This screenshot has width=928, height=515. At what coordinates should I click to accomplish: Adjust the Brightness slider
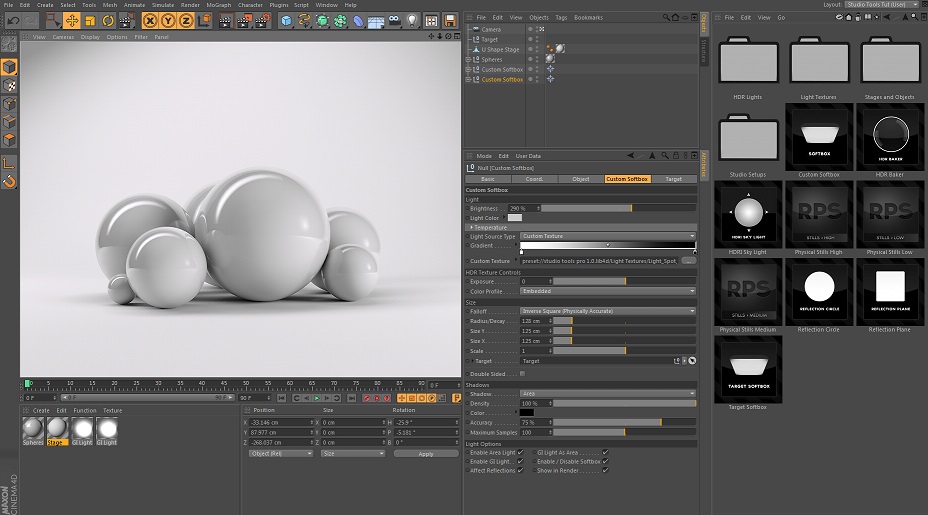point(618,208)
